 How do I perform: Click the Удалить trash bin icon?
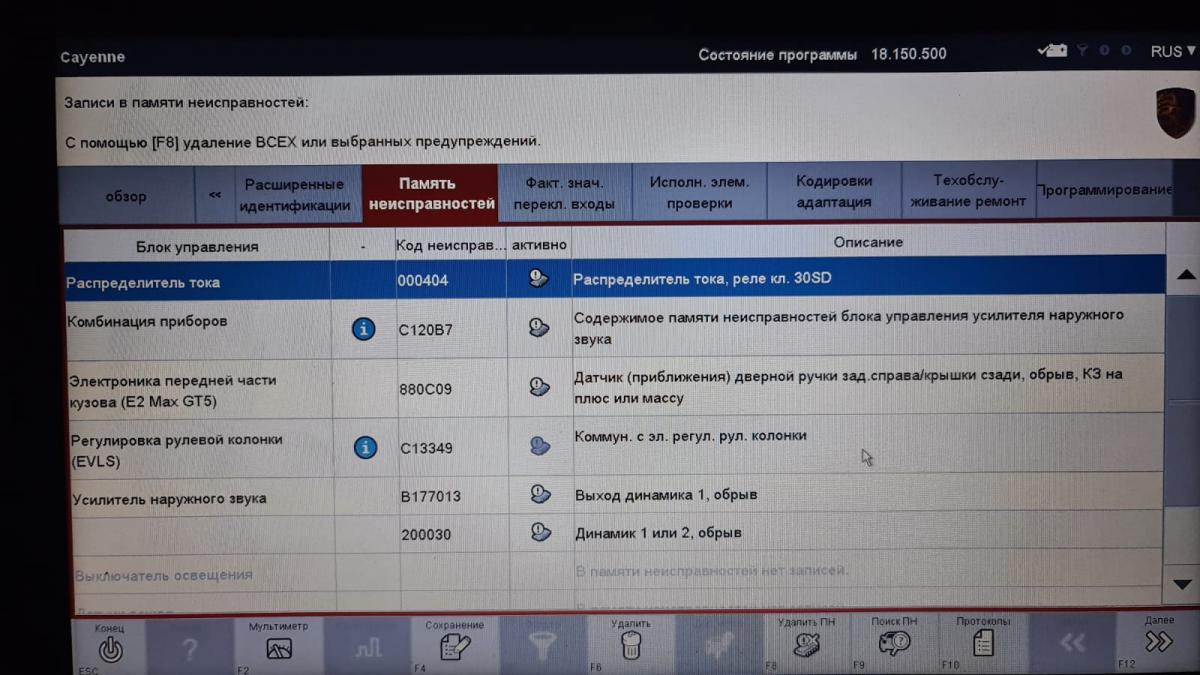pyautogui.click(x=630, y=646)
